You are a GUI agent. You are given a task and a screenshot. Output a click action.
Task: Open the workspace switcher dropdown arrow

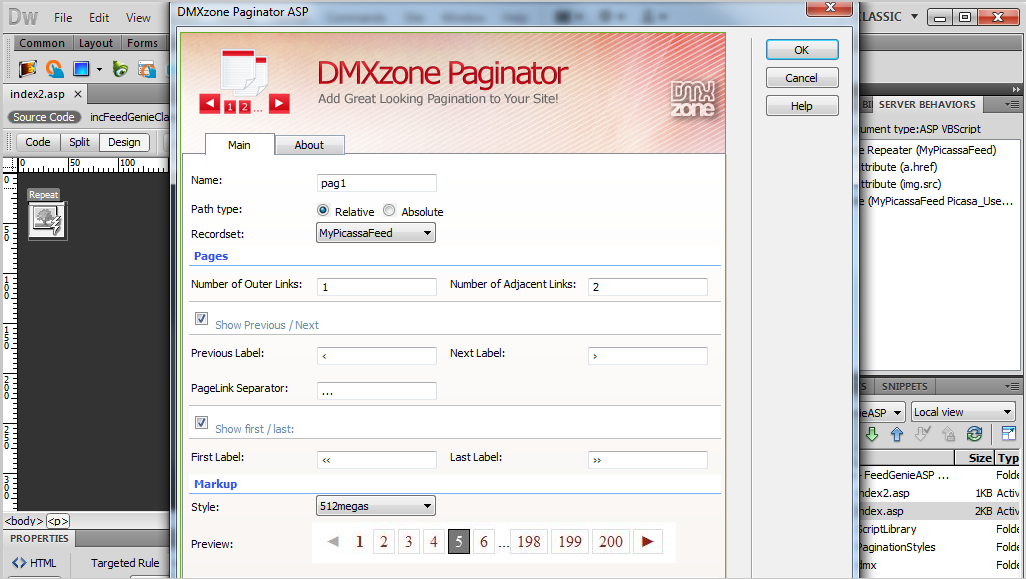(914, 16)
